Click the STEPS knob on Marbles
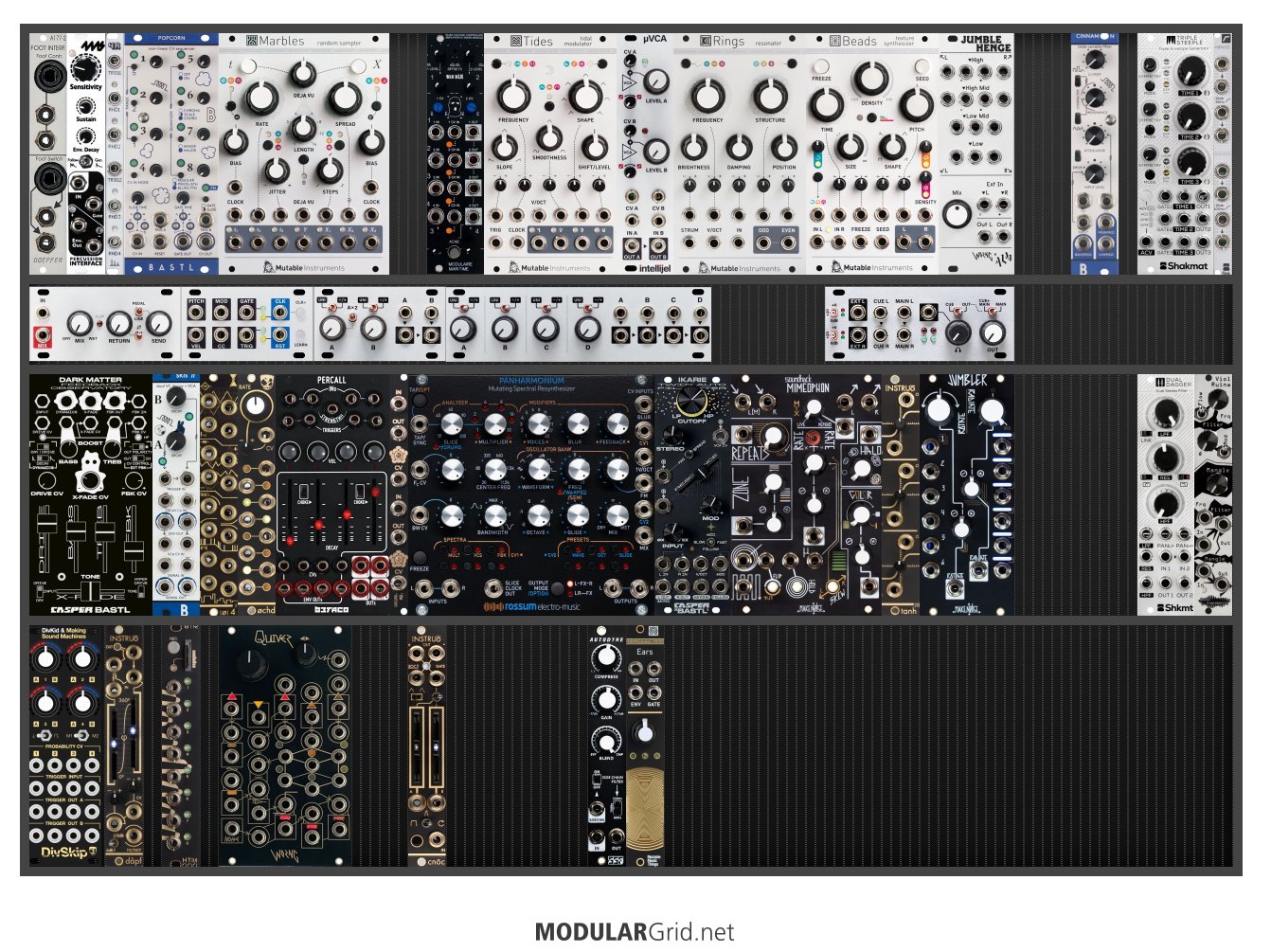 pos(330,171)
